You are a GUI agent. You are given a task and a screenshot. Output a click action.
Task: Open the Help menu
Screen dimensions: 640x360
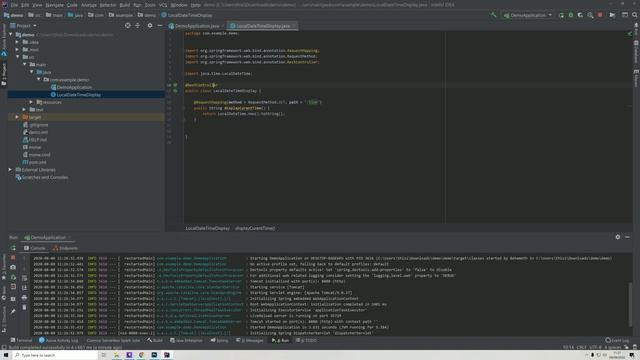tap(196, 5)
